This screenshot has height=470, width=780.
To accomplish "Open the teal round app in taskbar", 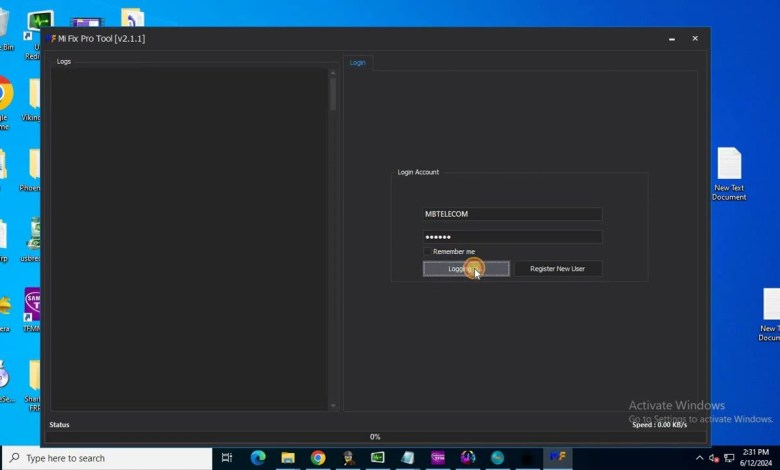I will [x=497, y=458].
